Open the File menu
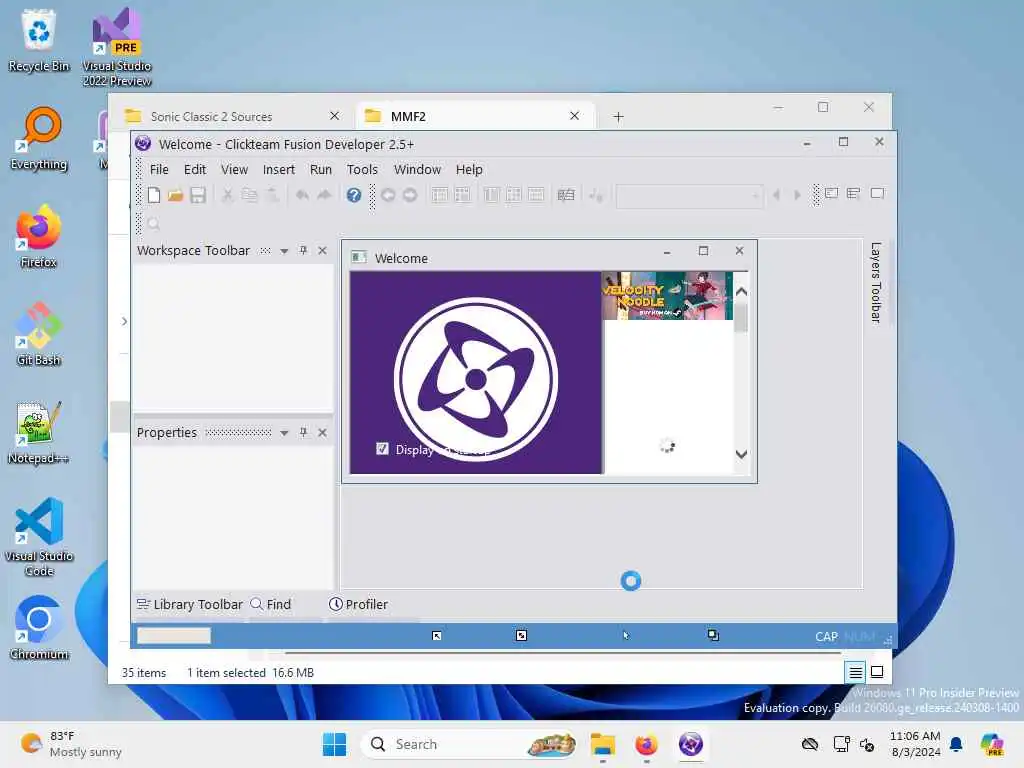Image resolution: width=1024 pixels, height=768 pixels. [159, 169]
